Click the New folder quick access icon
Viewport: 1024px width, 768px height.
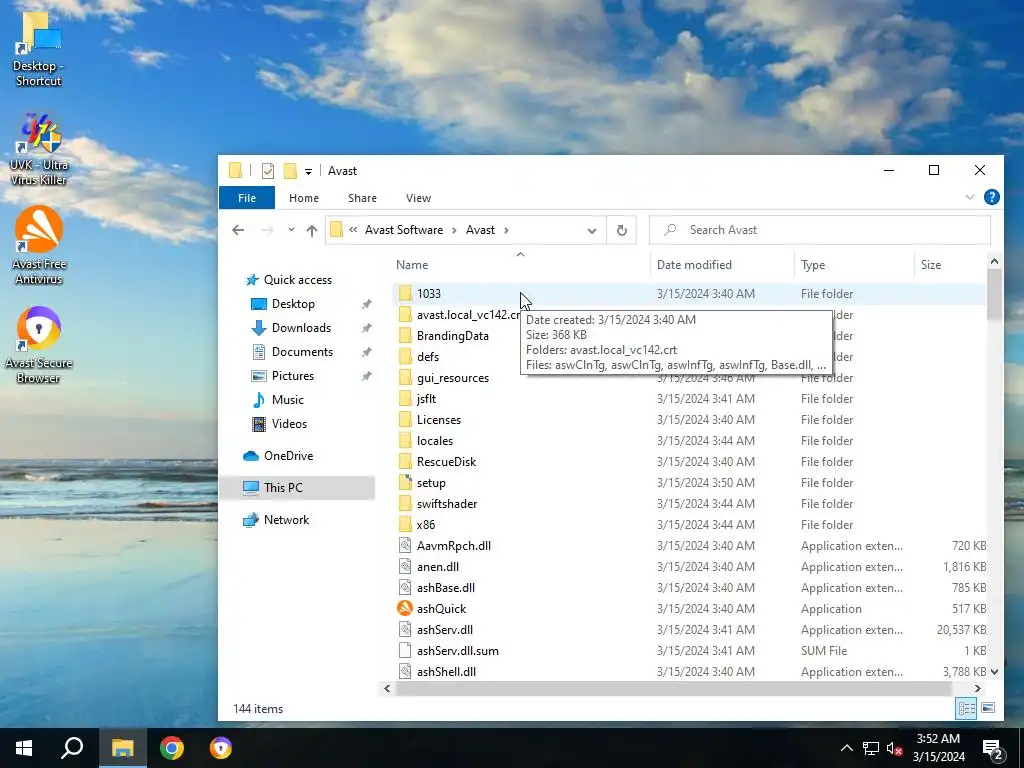tap(290, 171)
